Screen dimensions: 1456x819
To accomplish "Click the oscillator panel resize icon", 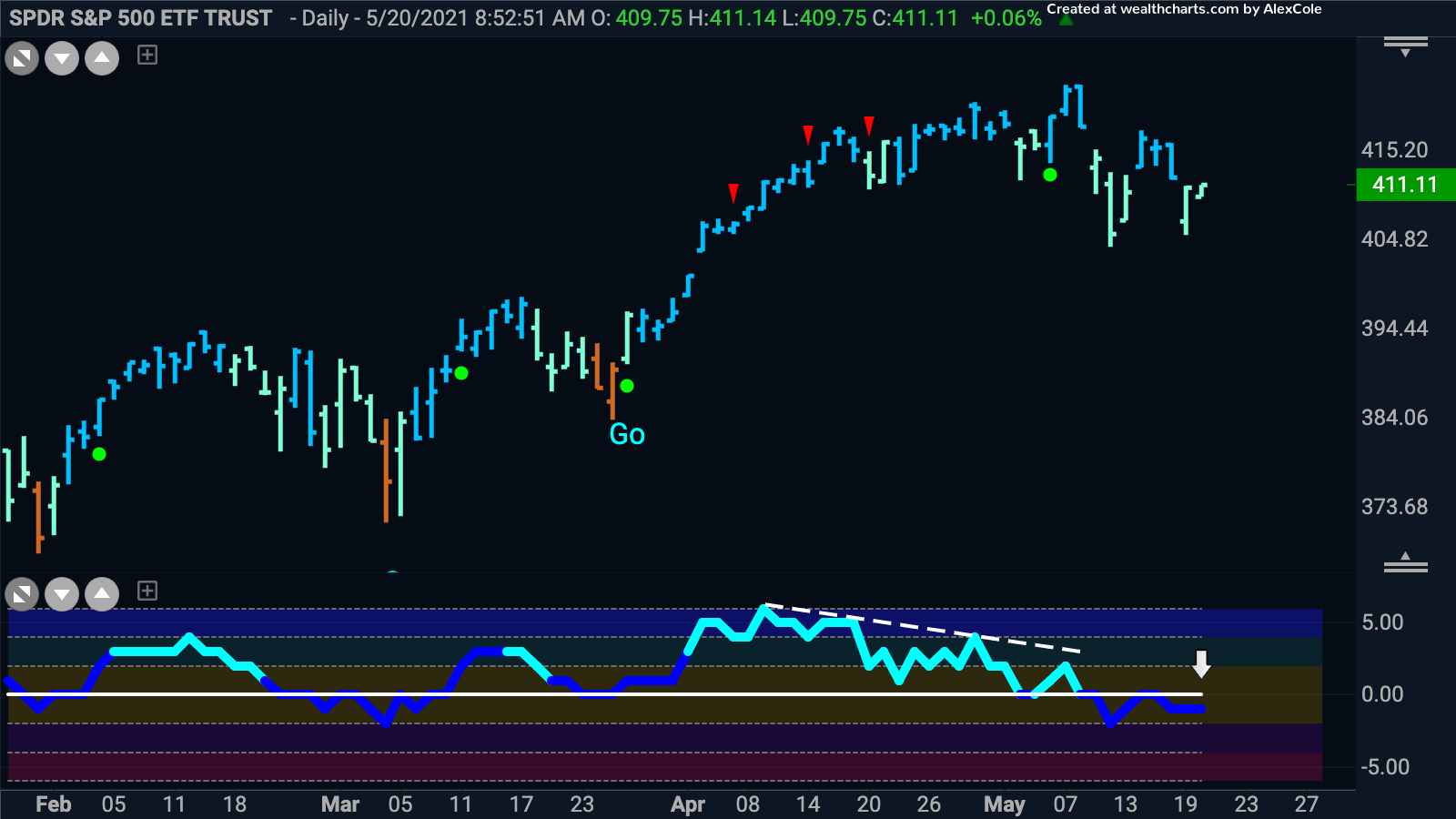I will coord(22,595).
